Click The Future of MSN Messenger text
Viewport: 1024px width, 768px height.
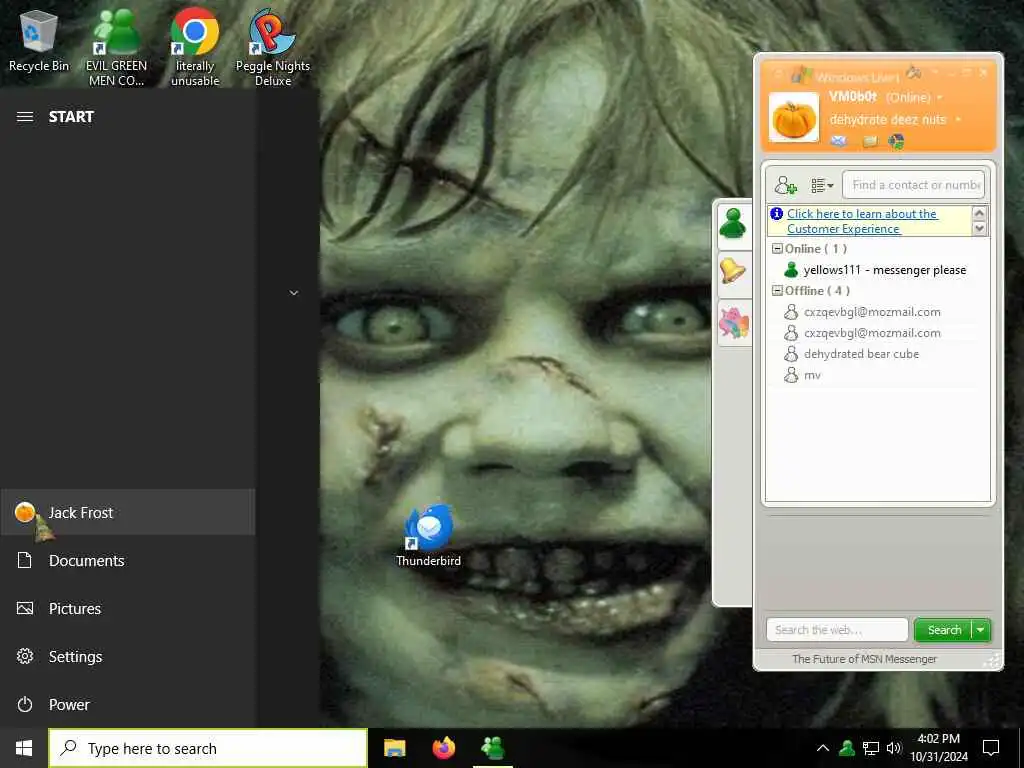(864, 659)
